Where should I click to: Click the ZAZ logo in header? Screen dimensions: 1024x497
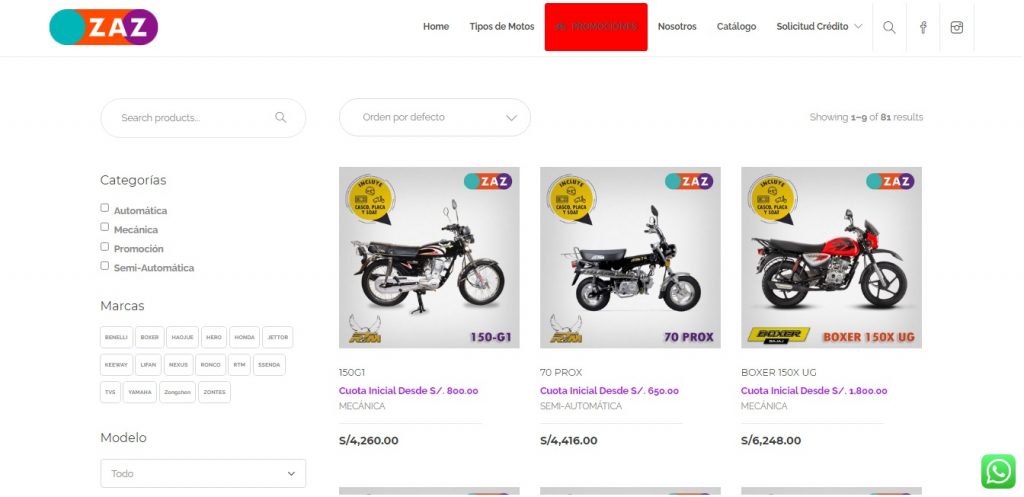[103, 27]
